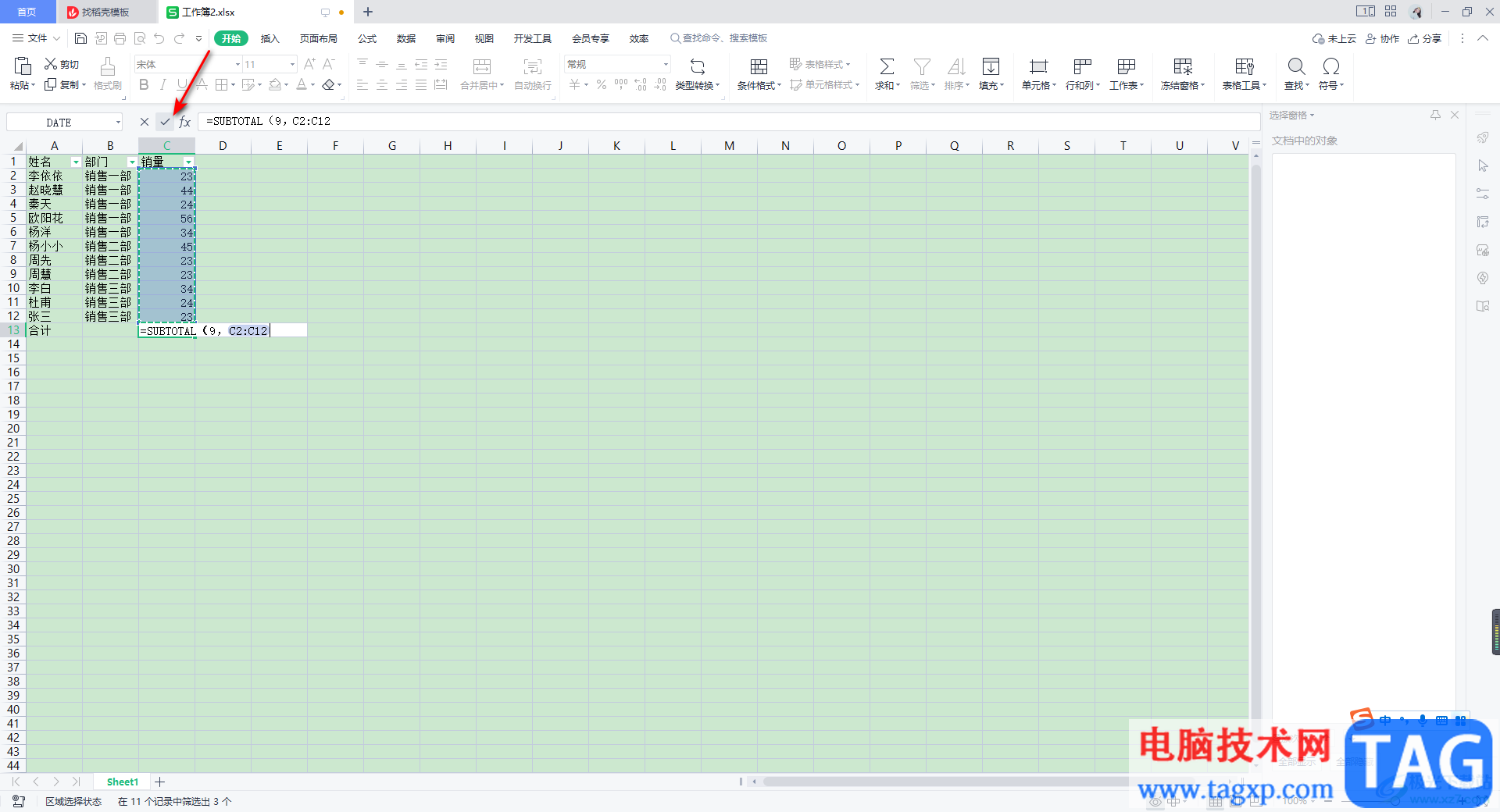The width and height of the screenshot is (1500, 812).
Task: Click the fill color bucket swatch
Action: [x=275, y=84]
